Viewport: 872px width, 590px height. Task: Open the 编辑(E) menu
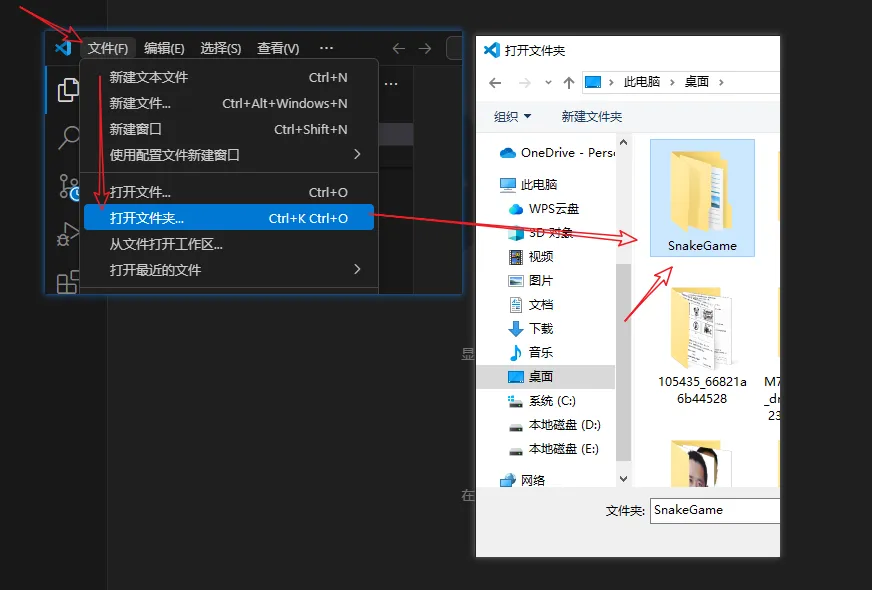coord(164,48)
